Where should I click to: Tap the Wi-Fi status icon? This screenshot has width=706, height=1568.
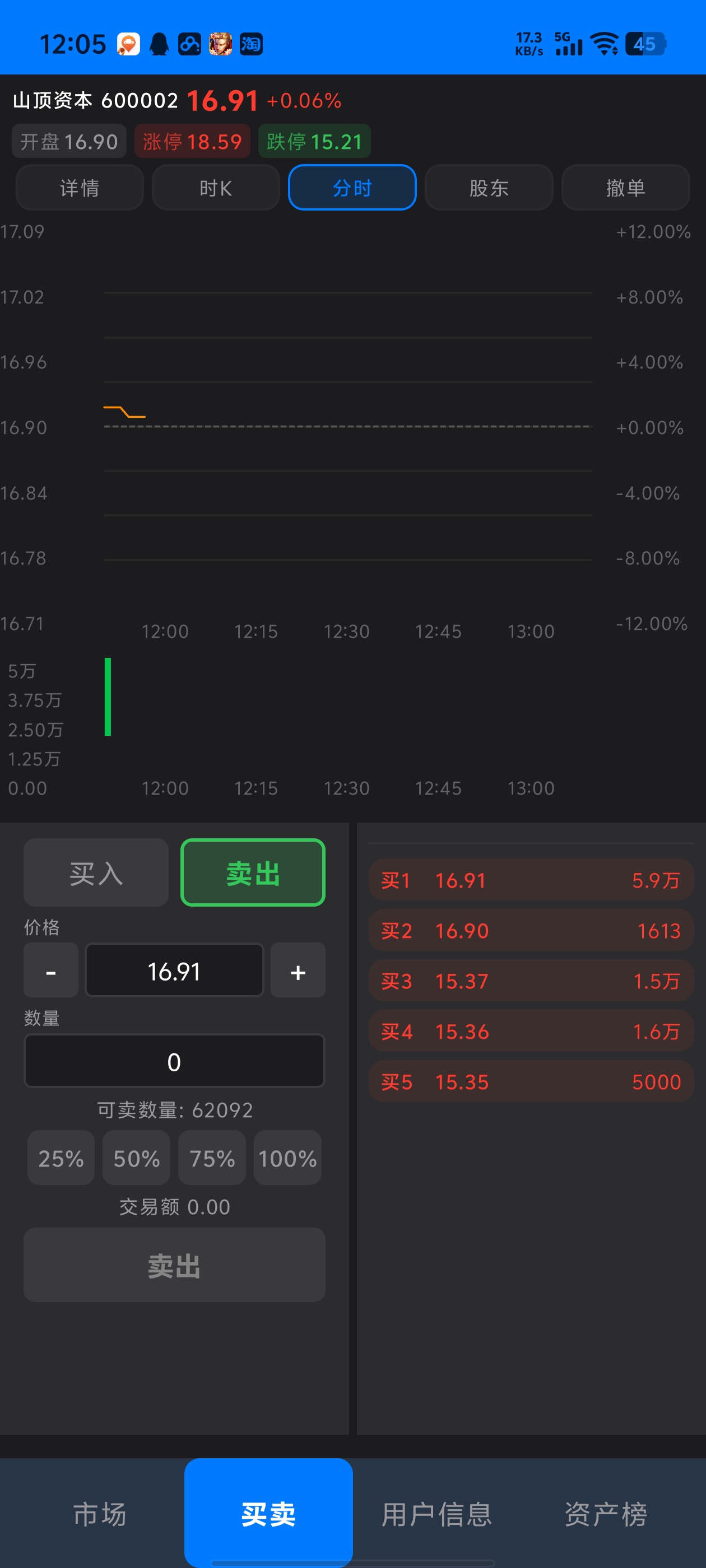coord(605,44)
